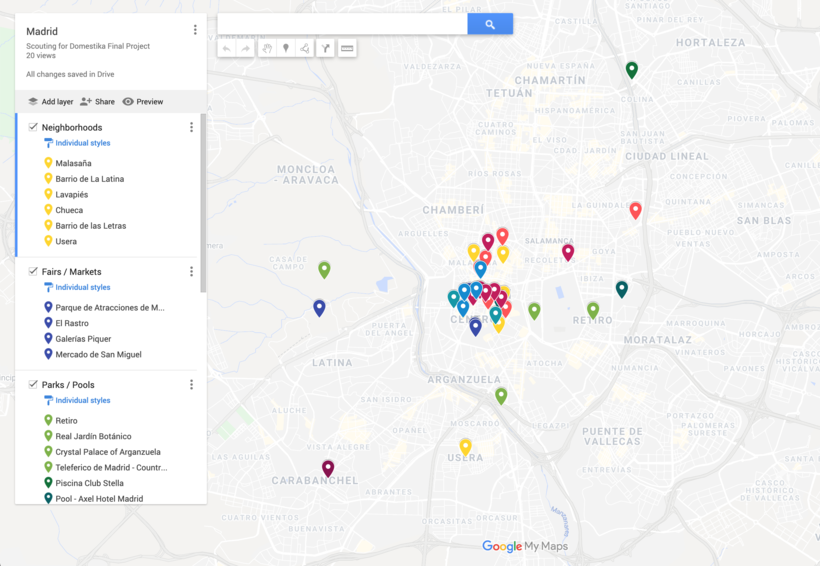Click the green pin in Arganzuela
The height and width of the screenshot is (566, 820).
[x=501, y=395]
